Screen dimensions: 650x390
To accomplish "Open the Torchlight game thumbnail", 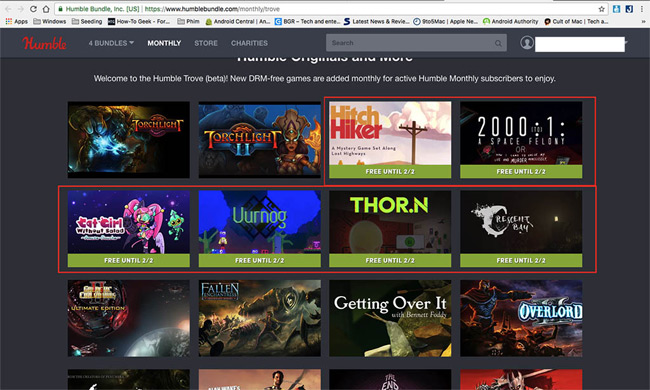I will (x=129, y=140).
